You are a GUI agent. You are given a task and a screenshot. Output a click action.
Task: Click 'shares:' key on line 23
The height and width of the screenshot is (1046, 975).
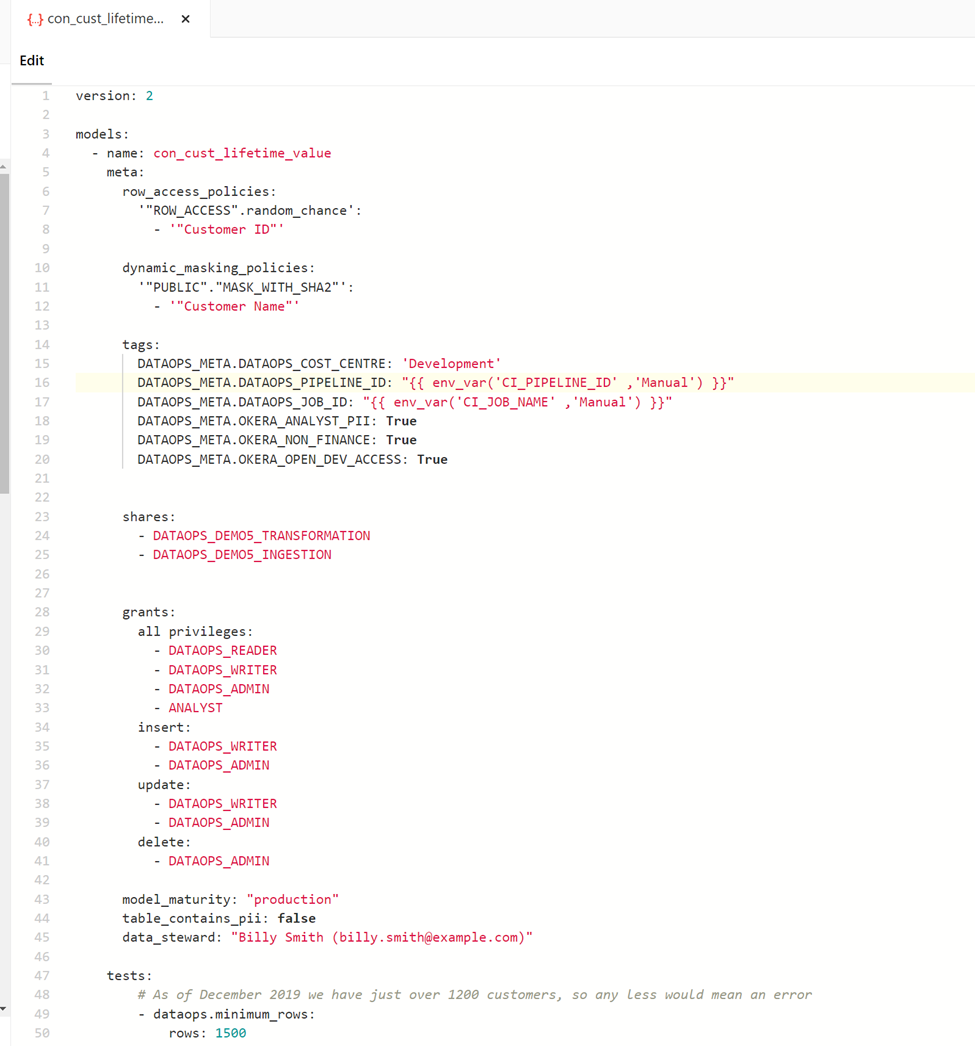(149, 517)
